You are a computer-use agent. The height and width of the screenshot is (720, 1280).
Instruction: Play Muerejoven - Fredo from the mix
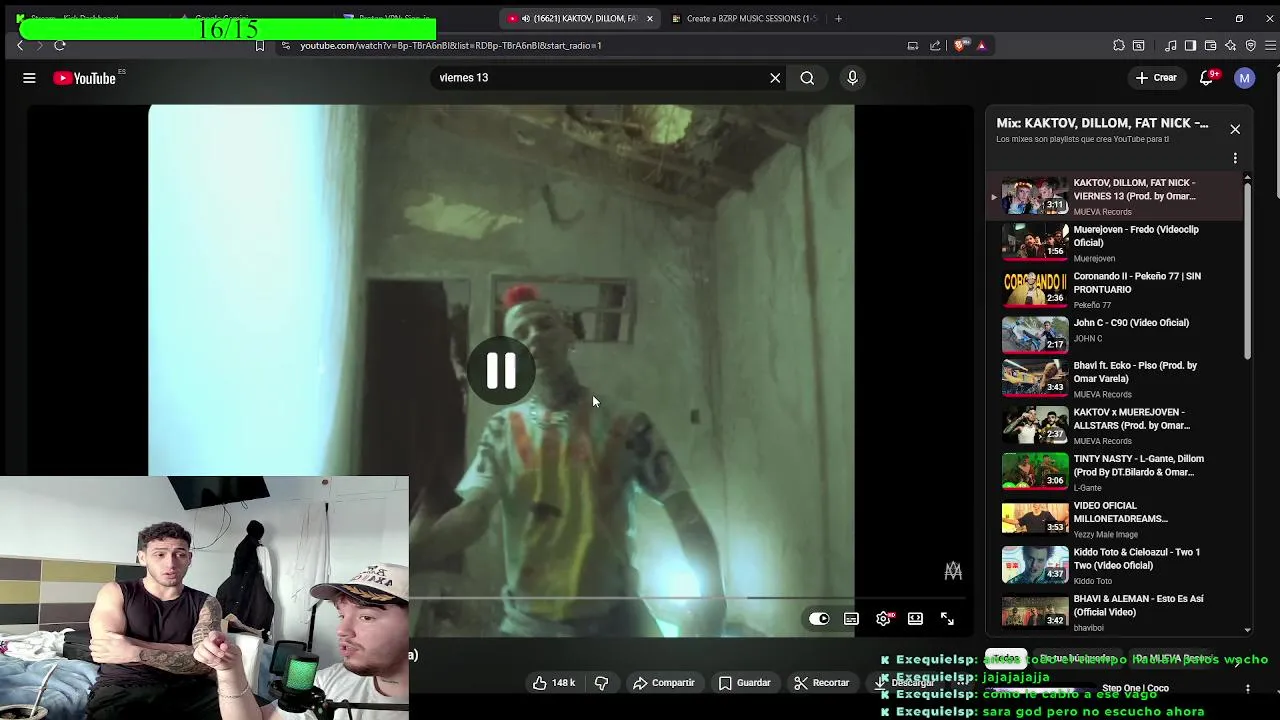coord(1115,243)
